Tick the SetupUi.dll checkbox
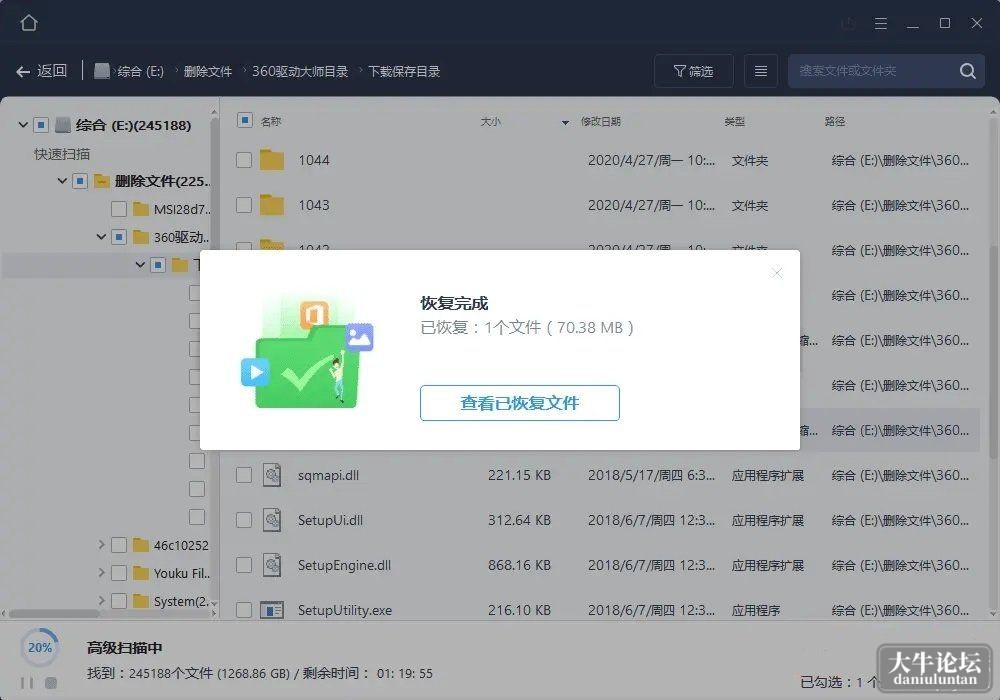 [244, 520]
